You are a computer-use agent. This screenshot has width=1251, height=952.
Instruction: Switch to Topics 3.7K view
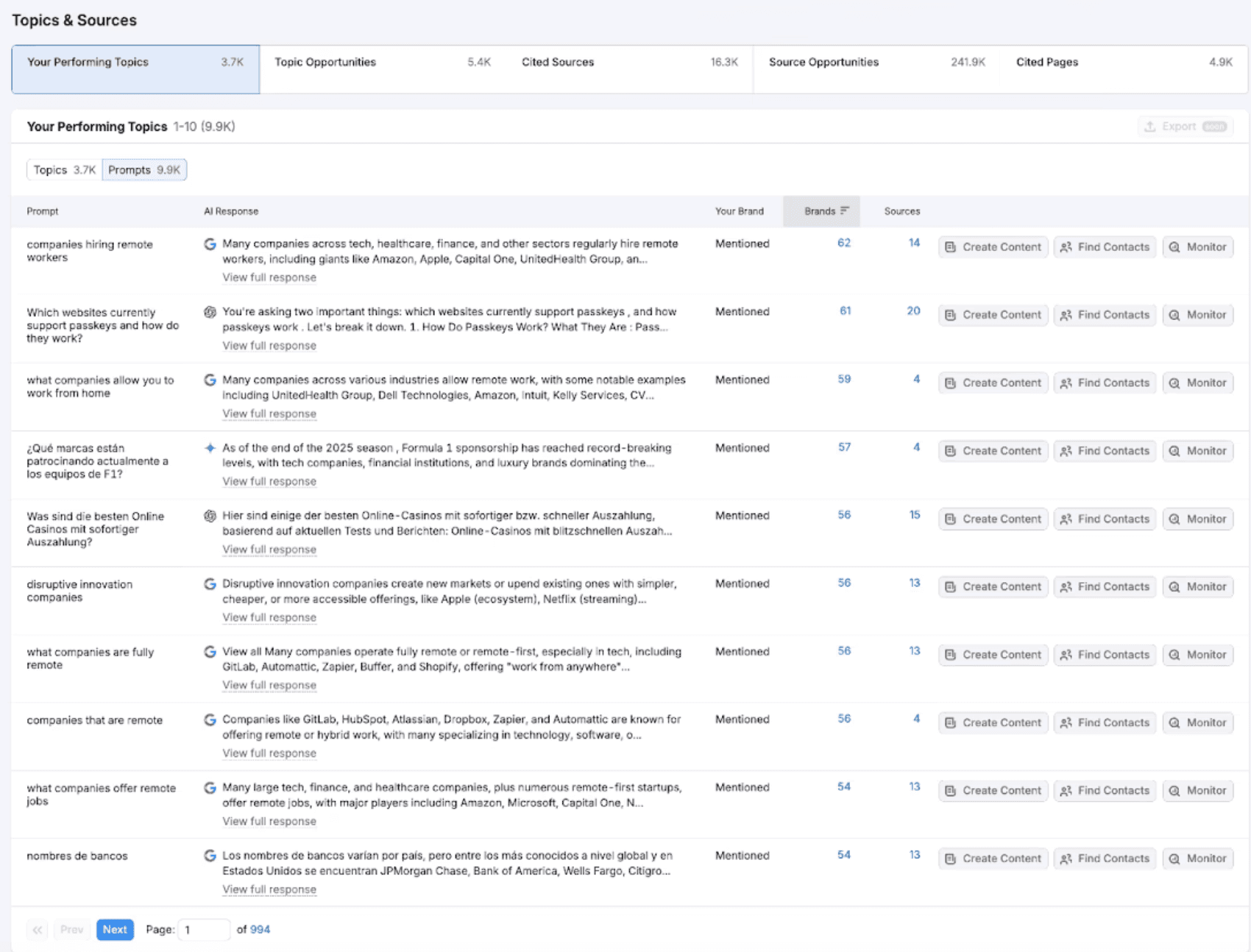coord(65,170)
